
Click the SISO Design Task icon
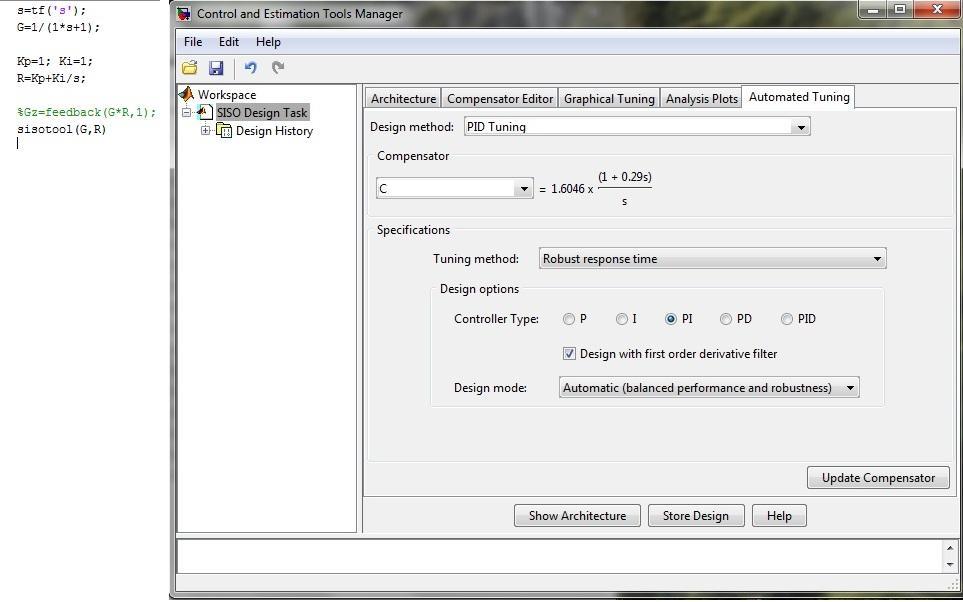tap(206, 112)
